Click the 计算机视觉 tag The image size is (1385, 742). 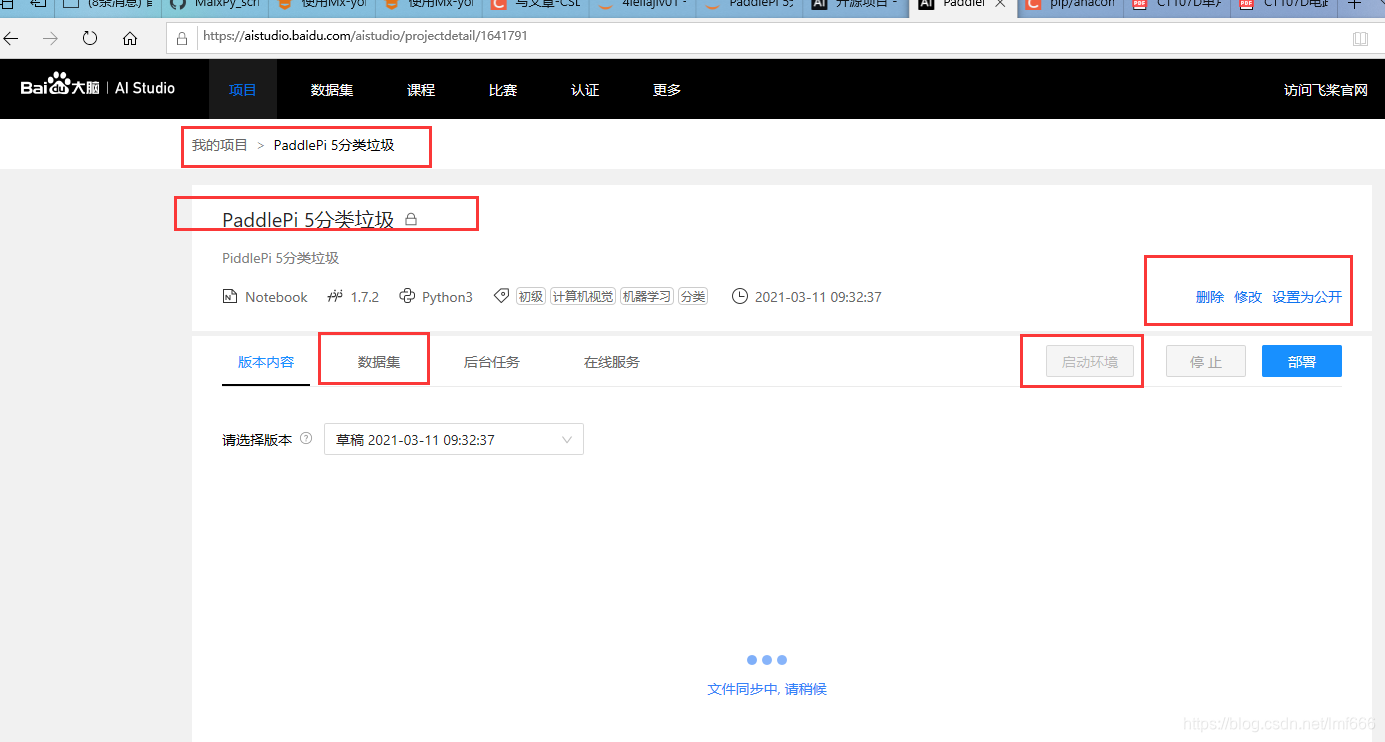point(583,297)
